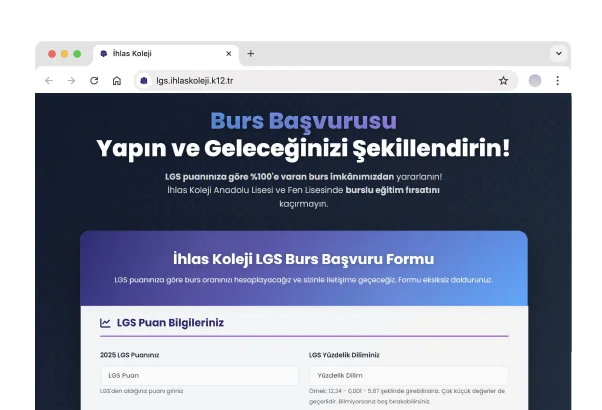Select the İhlas Koleji browser tab

[165, 55]
